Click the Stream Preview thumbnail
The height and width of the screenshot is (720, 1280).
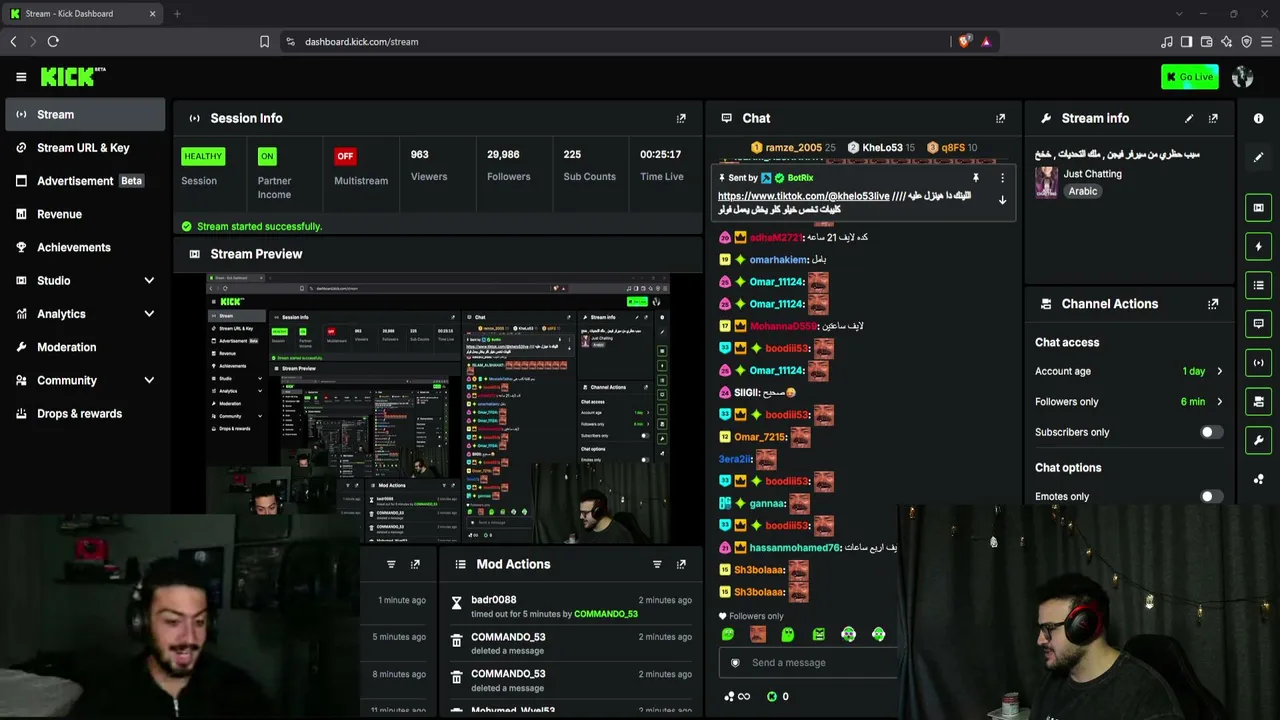point(438,408)
